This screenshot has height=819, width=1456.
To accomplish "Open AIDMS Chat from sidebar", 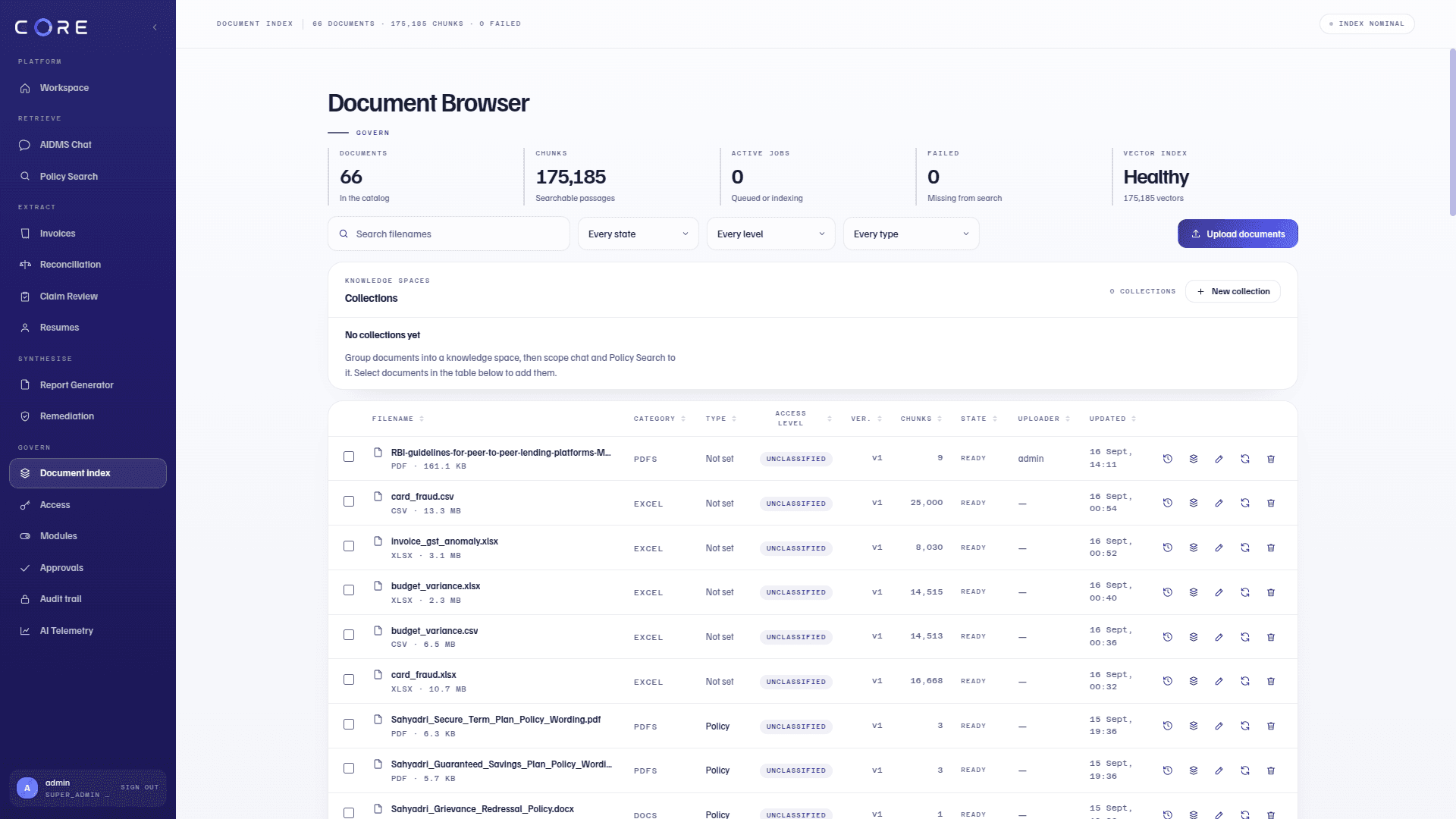I will click(x=88, y=145).
